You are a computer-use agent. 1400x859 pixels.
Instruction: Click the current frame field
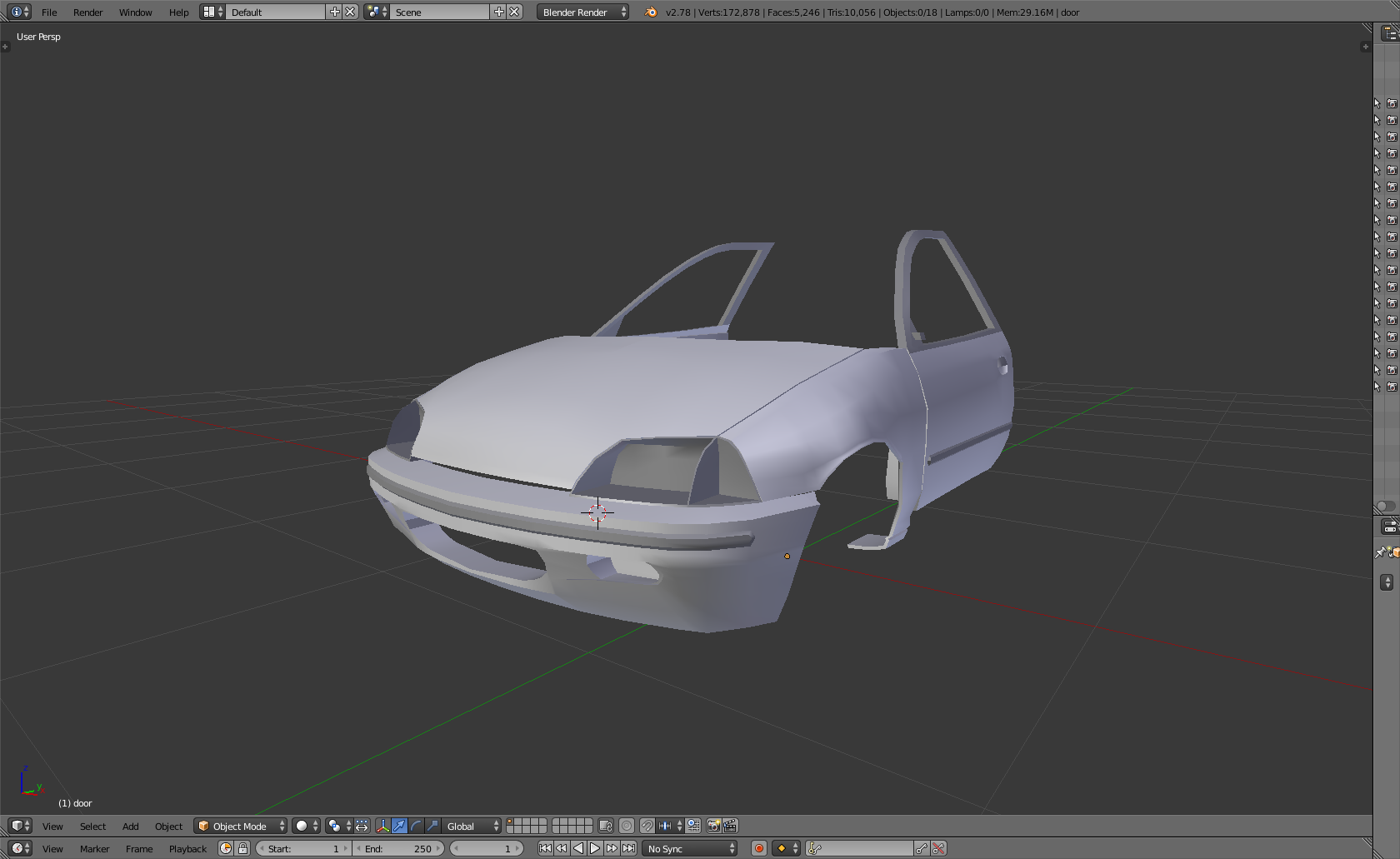tap(487, 848)
